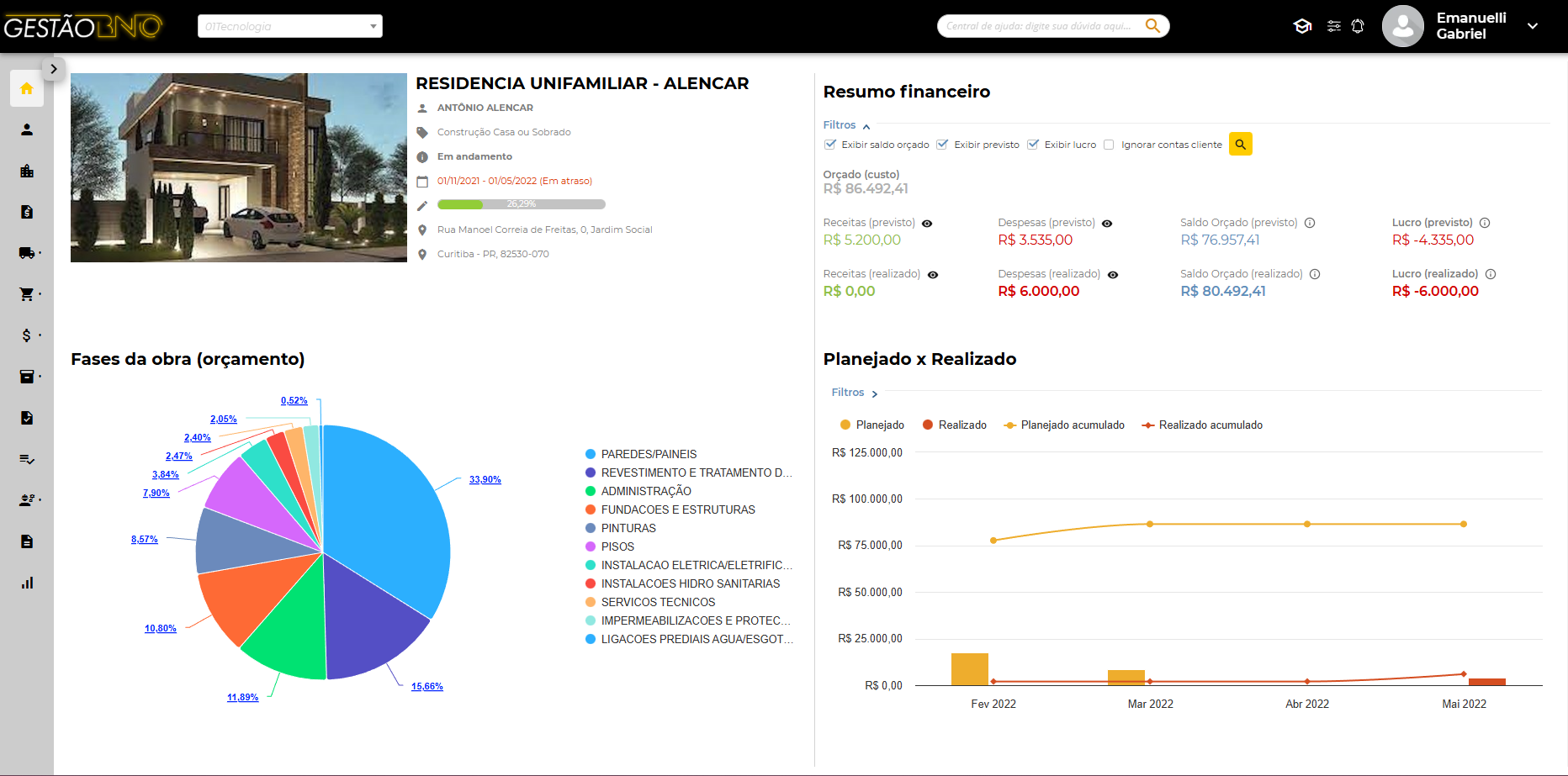1568x776 pixels.
Task: Click the Central de ajuda search field
Action: point(1040,26)
